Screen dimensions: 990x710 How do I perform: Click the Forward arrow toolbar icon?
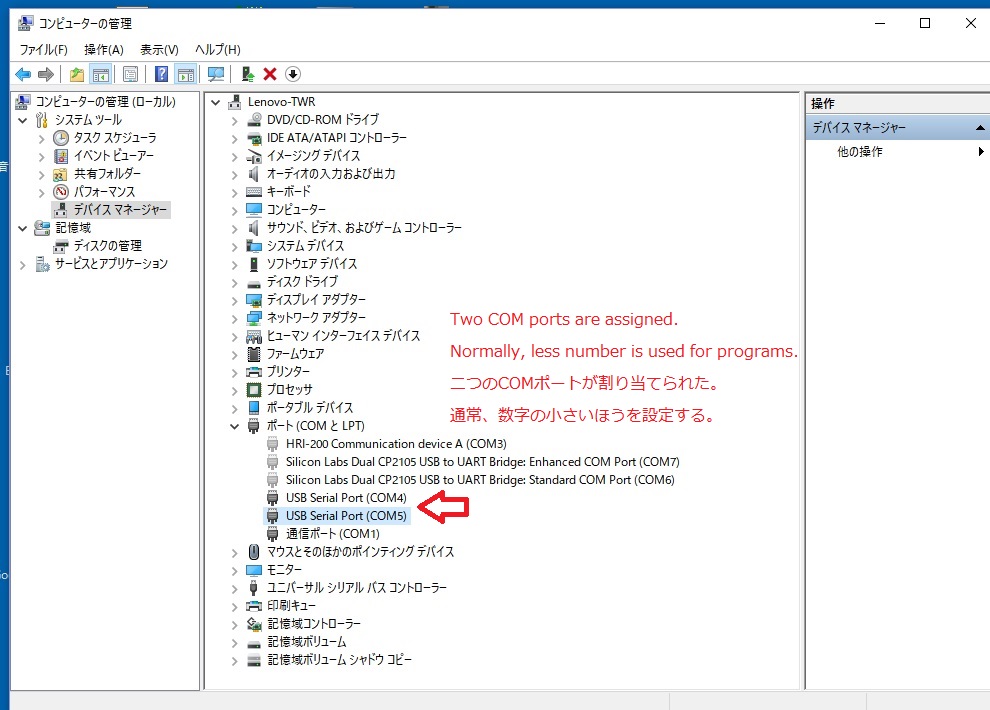(45, 74)
